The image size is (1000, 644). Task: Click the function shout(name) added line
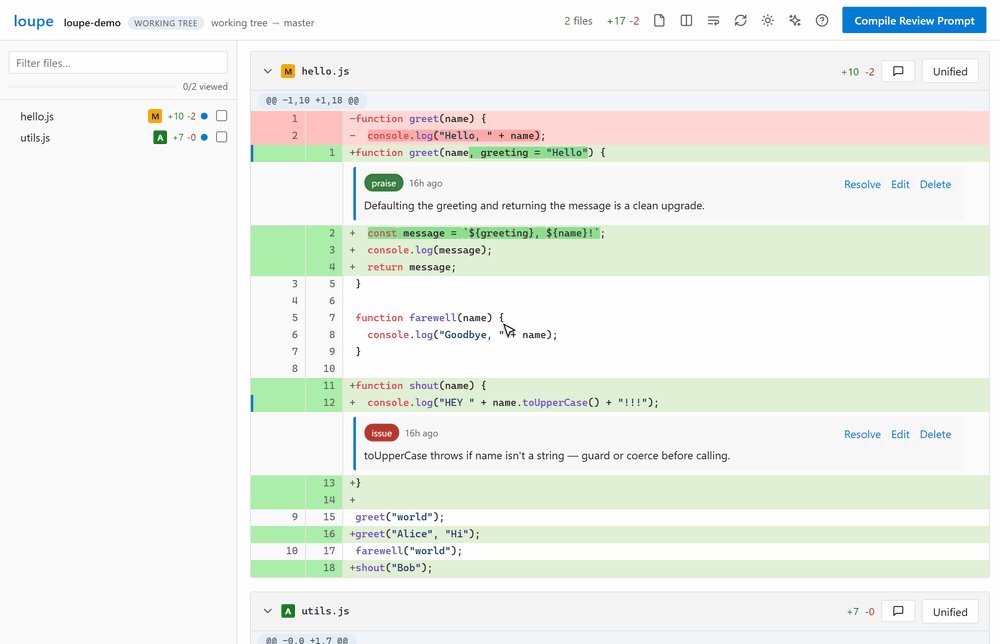tap(620, 385)
